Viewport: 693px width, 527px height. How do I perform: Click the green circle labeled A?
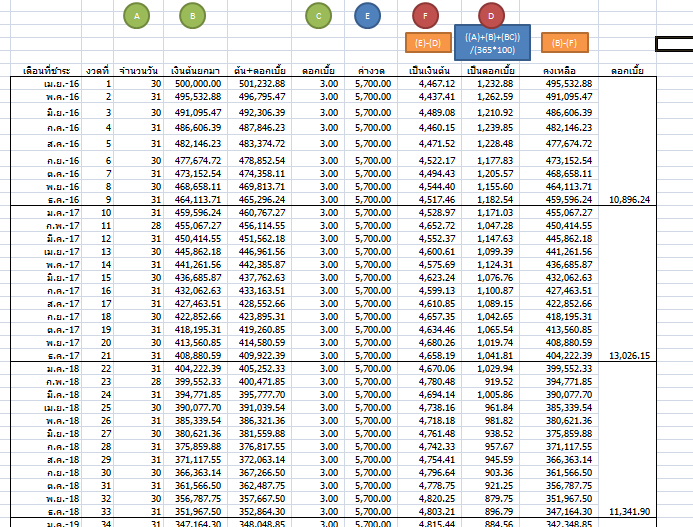[137, 16]
